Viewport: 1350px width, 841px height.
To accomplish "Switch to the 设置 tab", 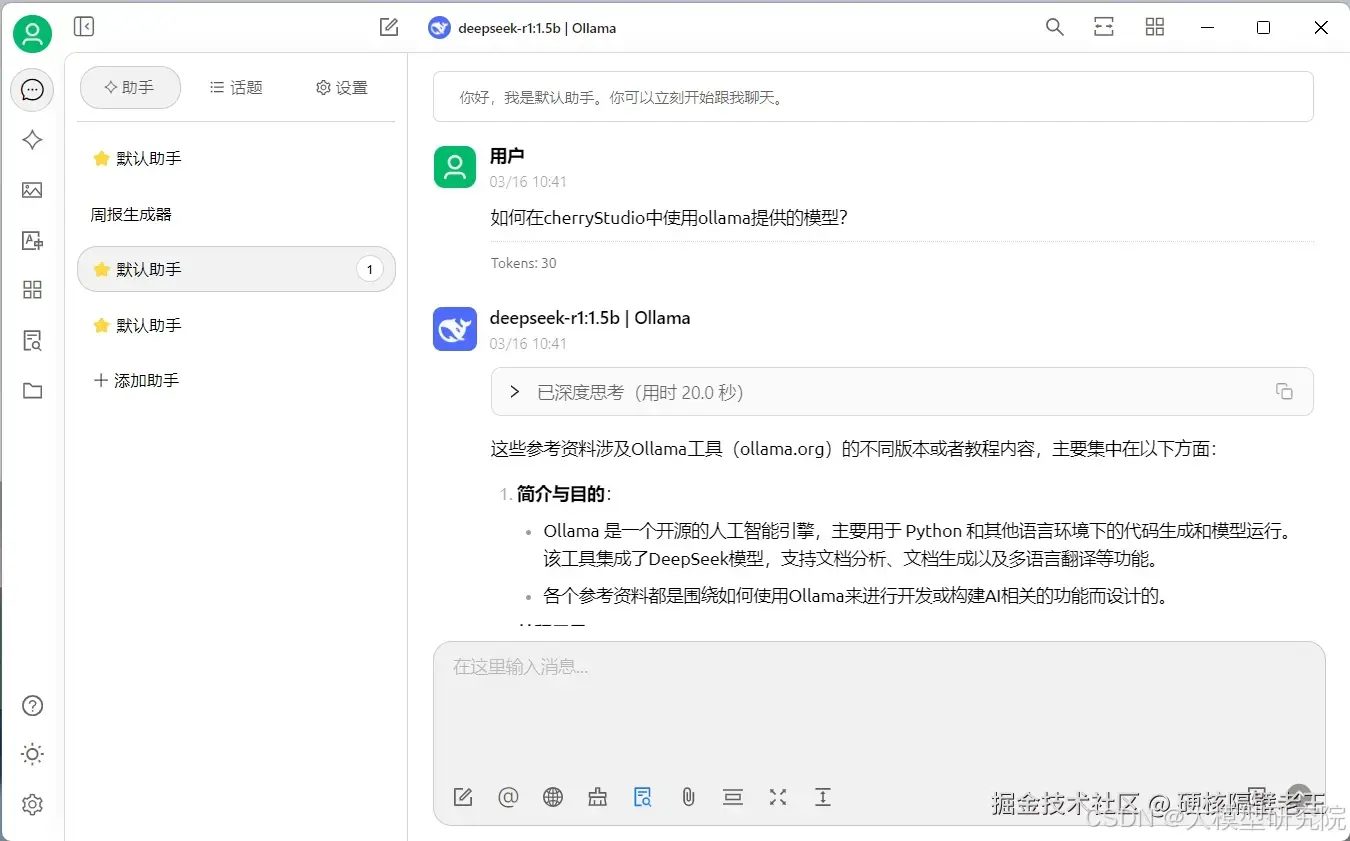I will (x=342, y=88).
